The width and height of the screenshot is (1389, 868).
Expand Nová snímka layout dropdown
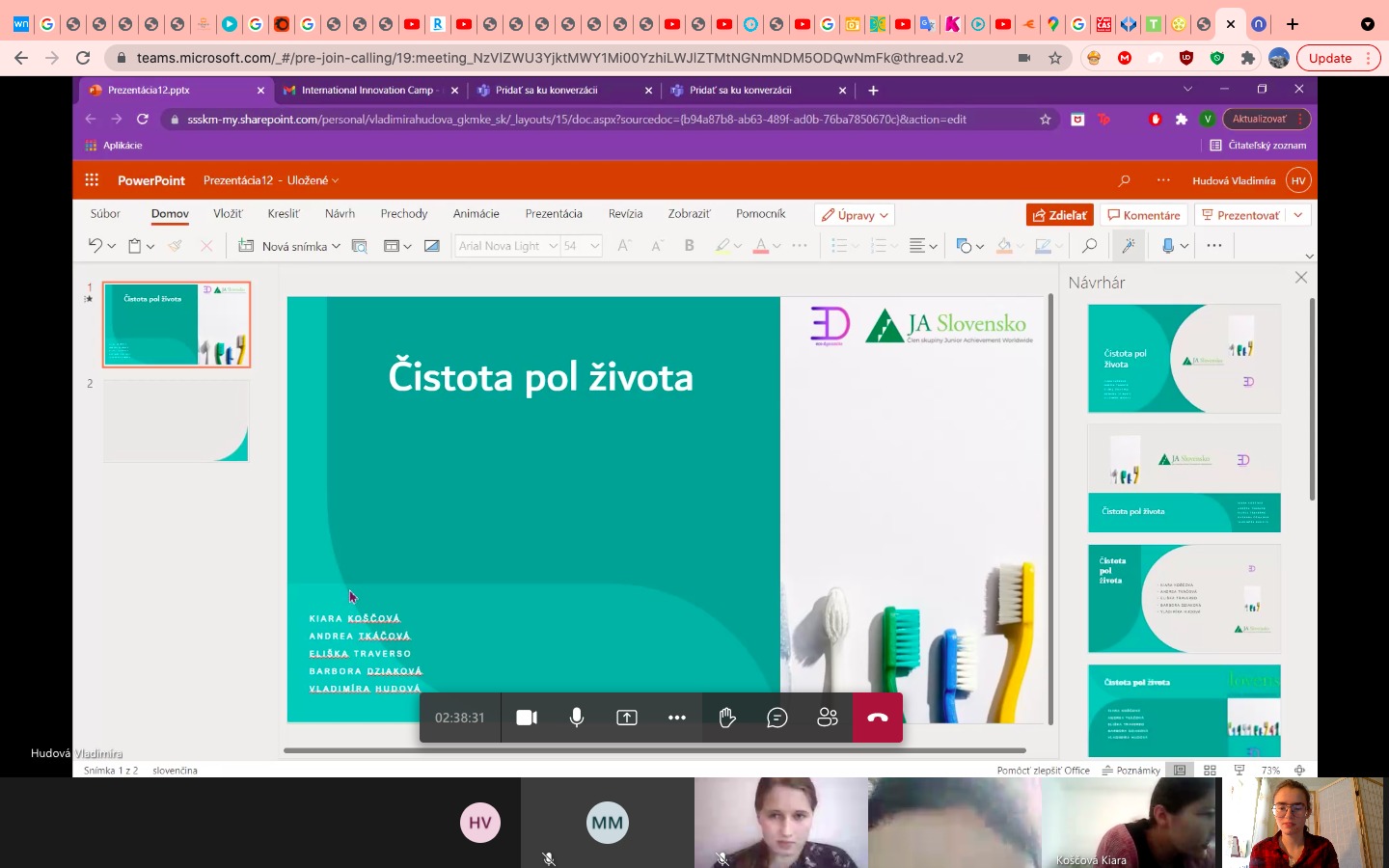[336, 247]
